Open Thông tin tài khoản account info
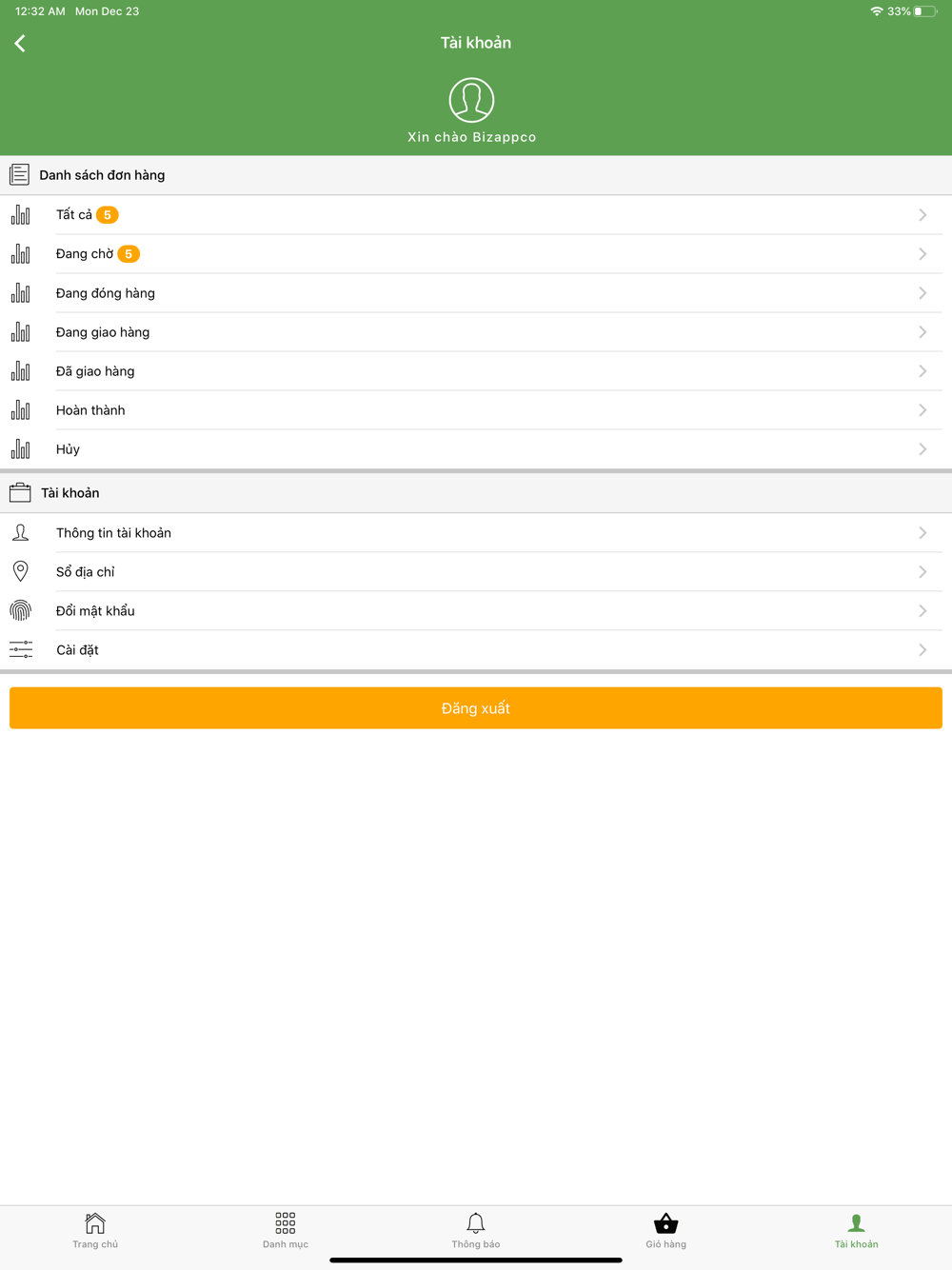 click(476, 533)
